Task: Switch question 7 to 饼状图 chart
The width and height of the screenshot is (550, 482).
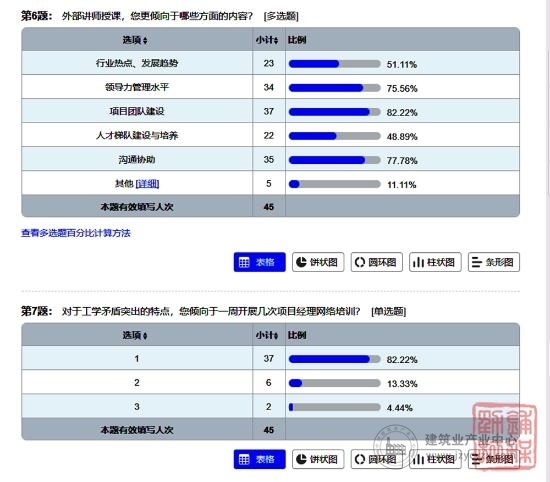Action: pos(318,459)
